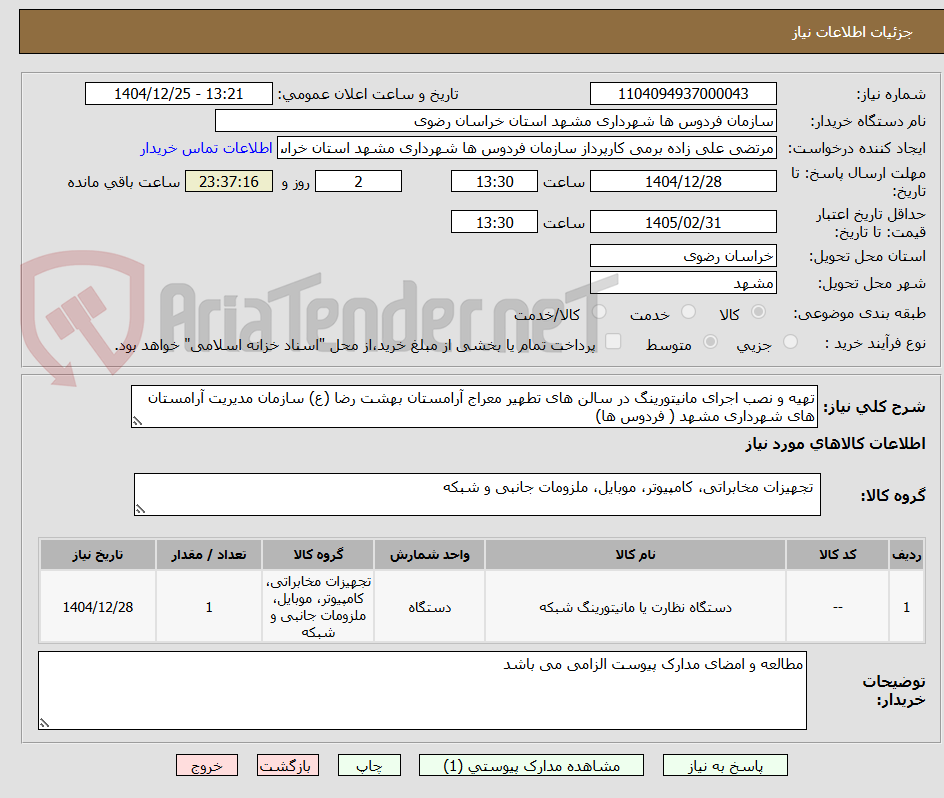The height and width of the screenshot is (798, 944).
Task: Click the announcement date field 1404/12/25 - 13:21
Action: 179,94
